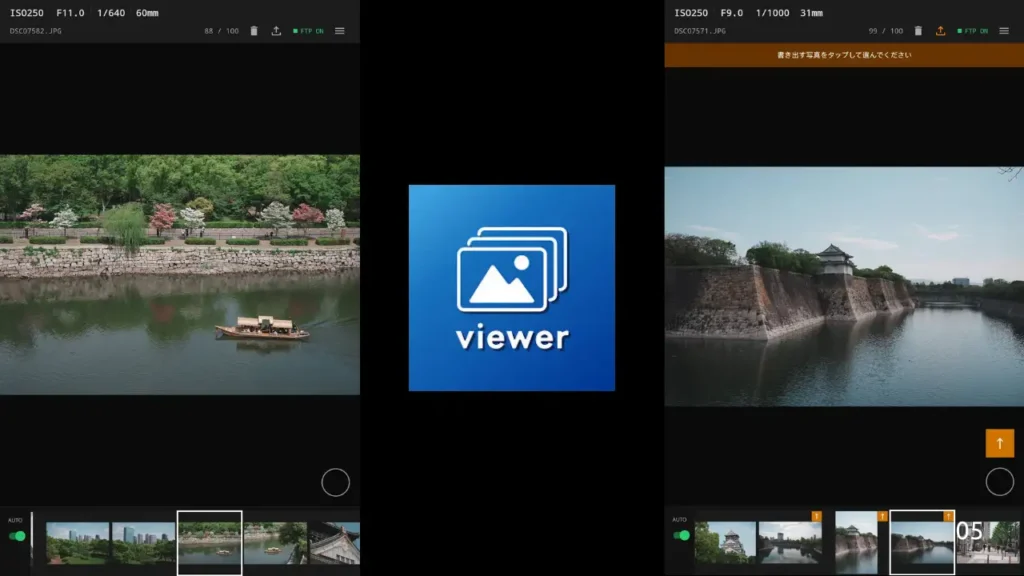1024x576 pixels.
Task: Select the highlighted moat wall thumbnail
Action: pyautogui.click(x=922, y=542)
